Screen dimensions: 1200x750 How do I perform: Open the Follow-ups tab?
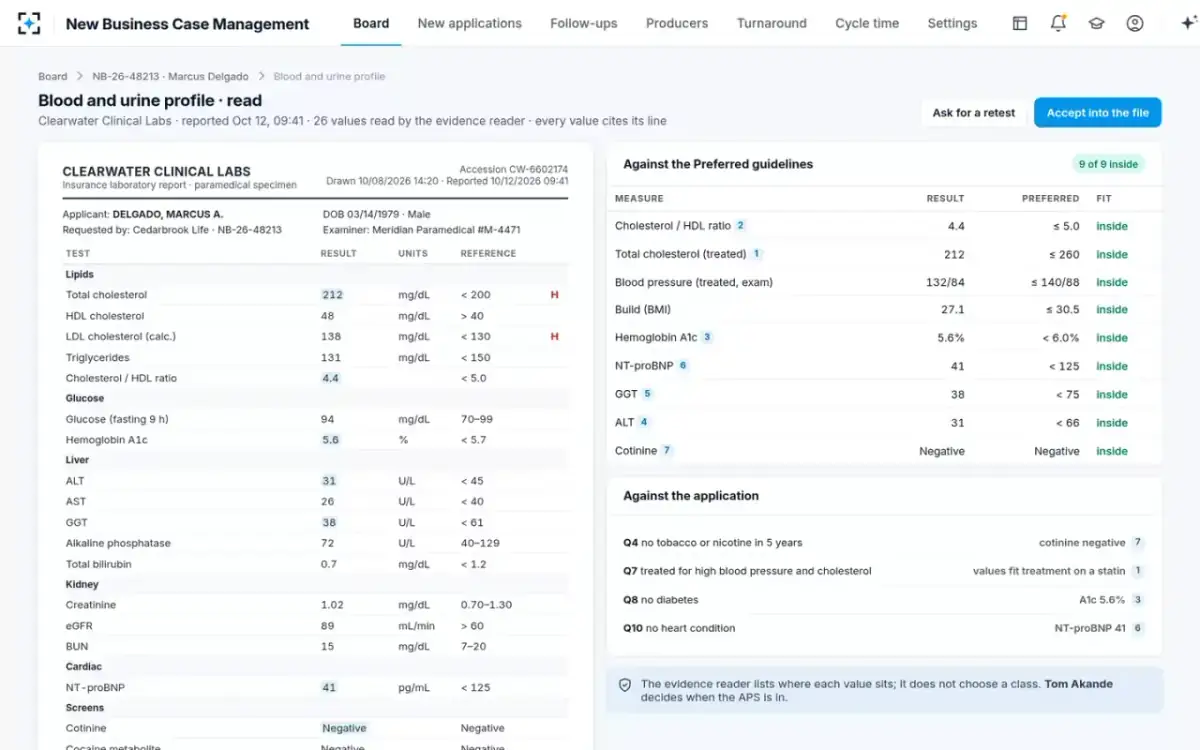[x=584, y=23]
